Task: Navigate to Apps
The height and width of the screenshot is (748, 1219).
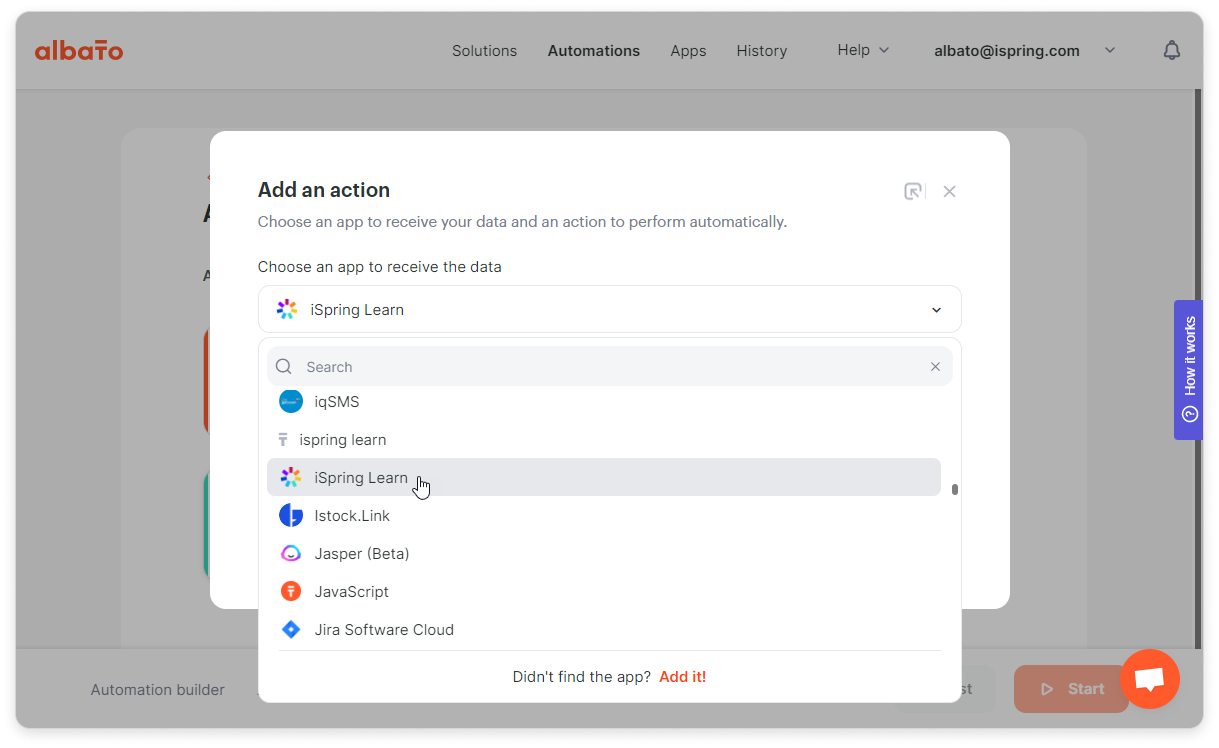Action: pos(688,50)
